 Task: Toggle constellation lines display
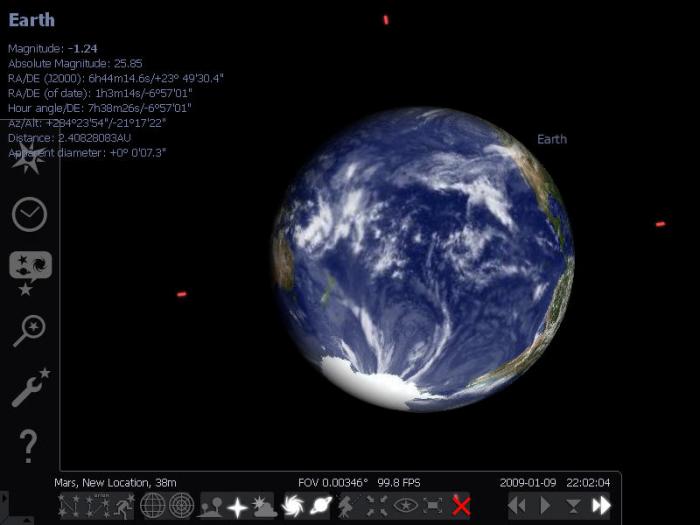tap(70, 506)
